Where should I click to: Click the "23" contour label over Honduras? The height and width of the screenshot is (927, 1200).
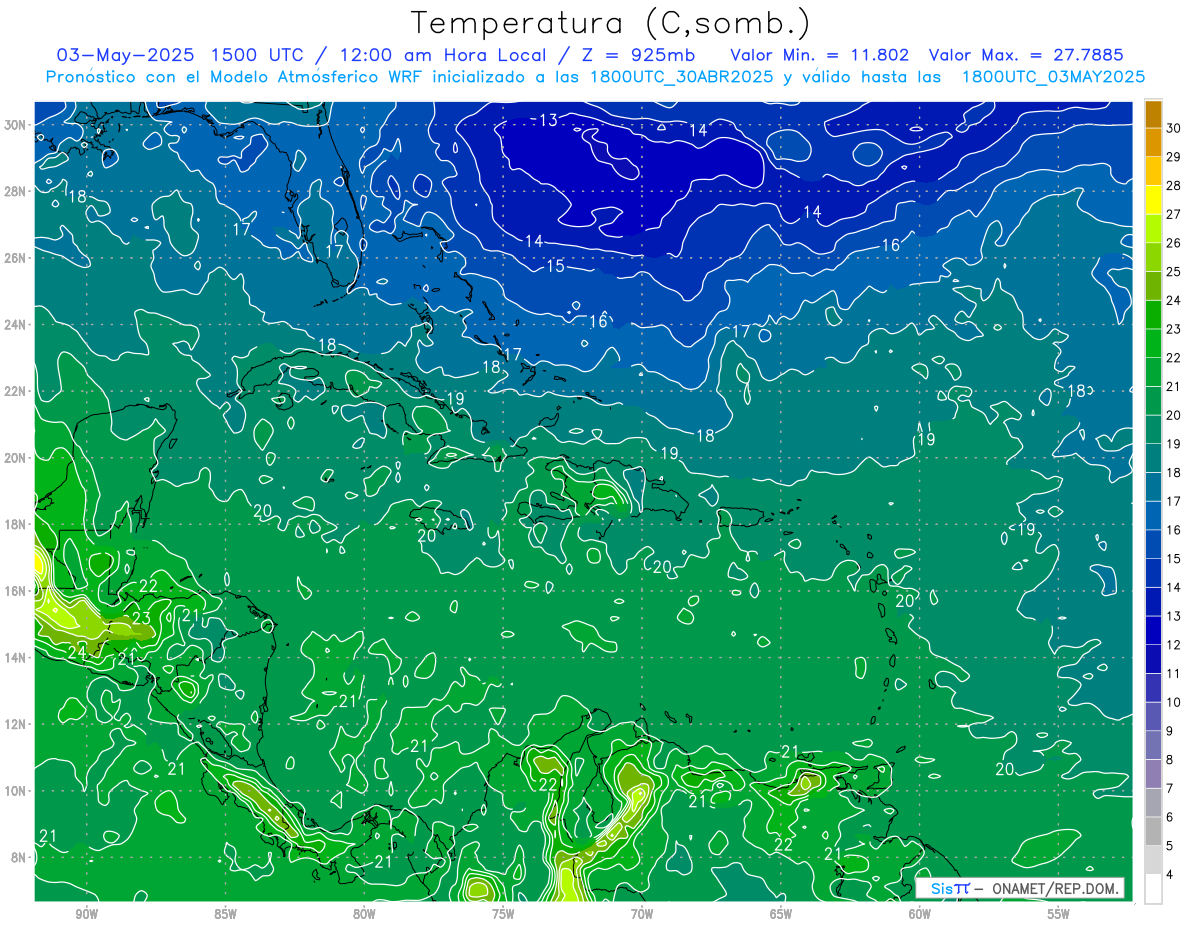[x=142, y=618]
